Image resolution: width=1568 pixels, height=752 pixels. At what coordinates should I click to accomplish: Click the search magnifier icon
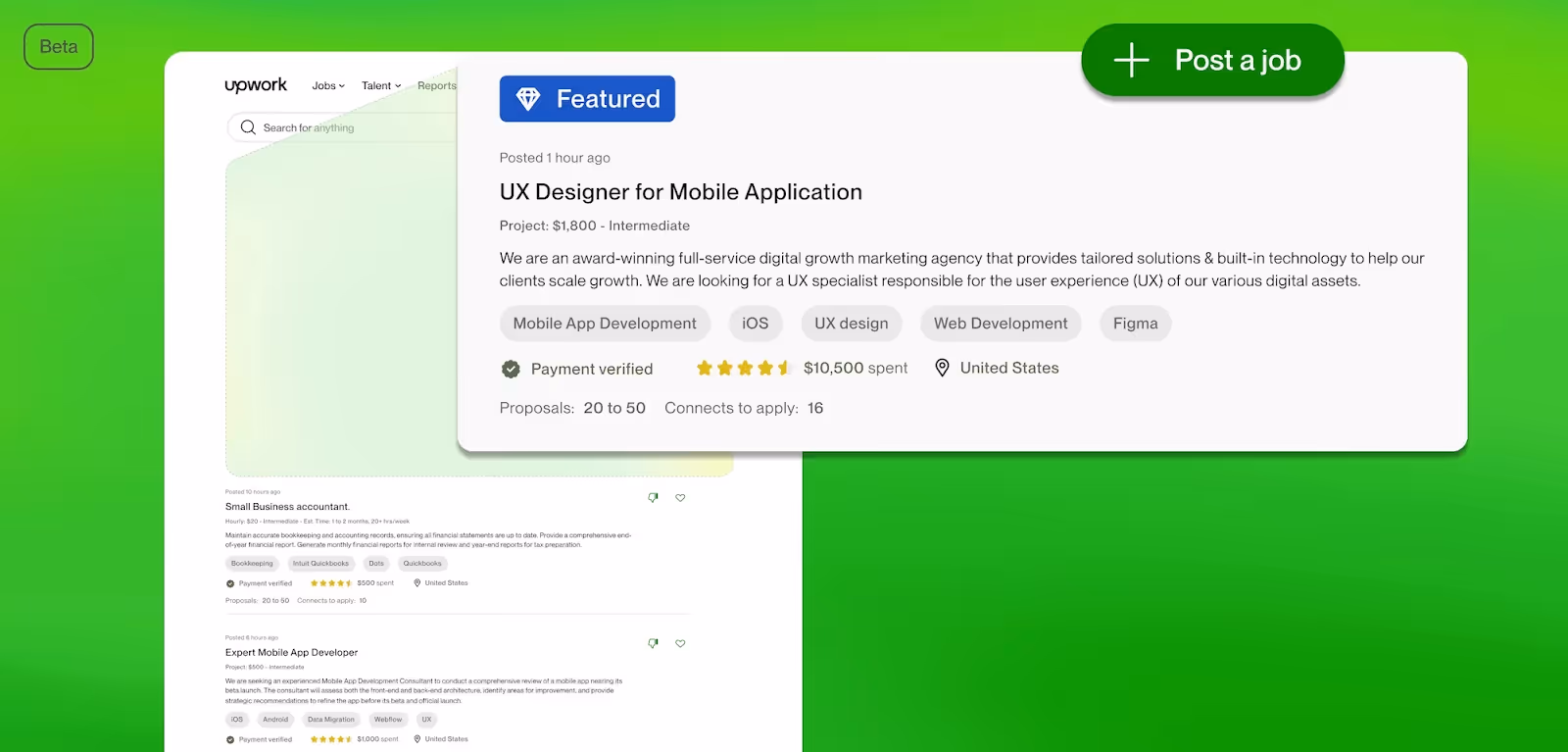pyautogui.click(x=248, y=127)
